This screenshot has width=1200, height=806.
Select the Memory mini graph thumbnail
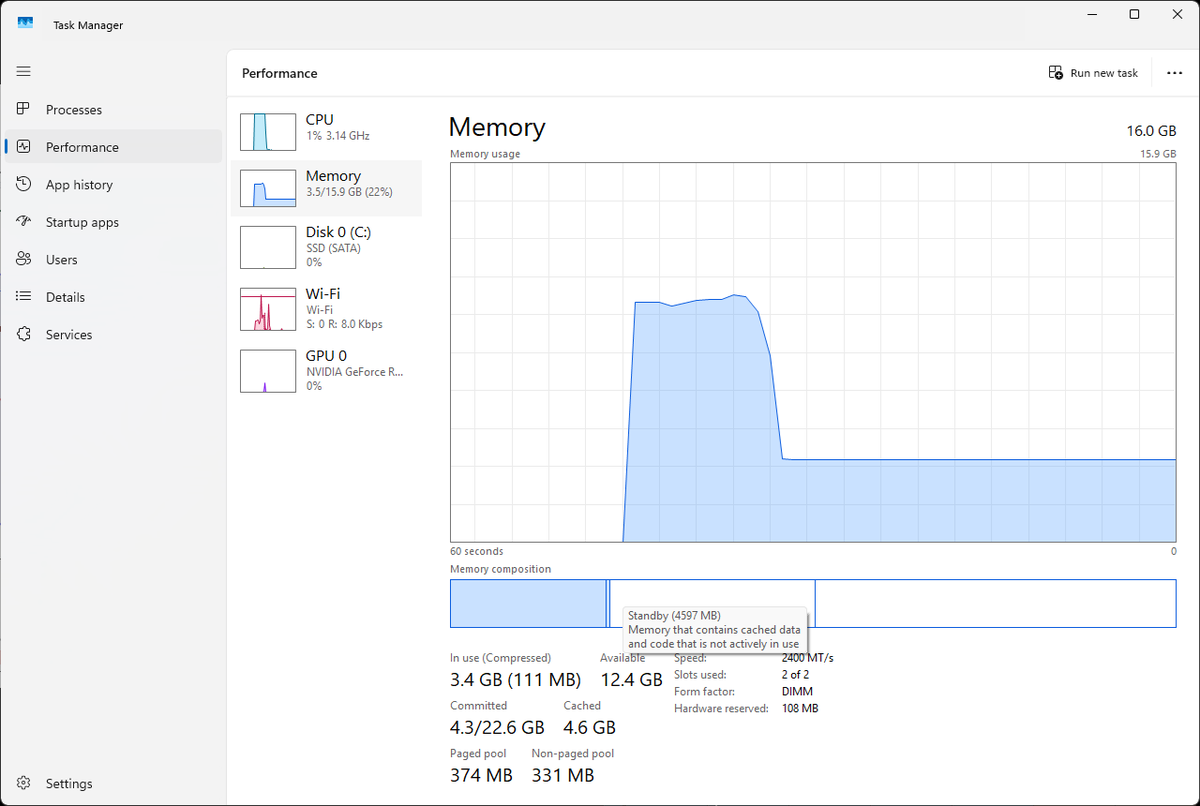268,188
